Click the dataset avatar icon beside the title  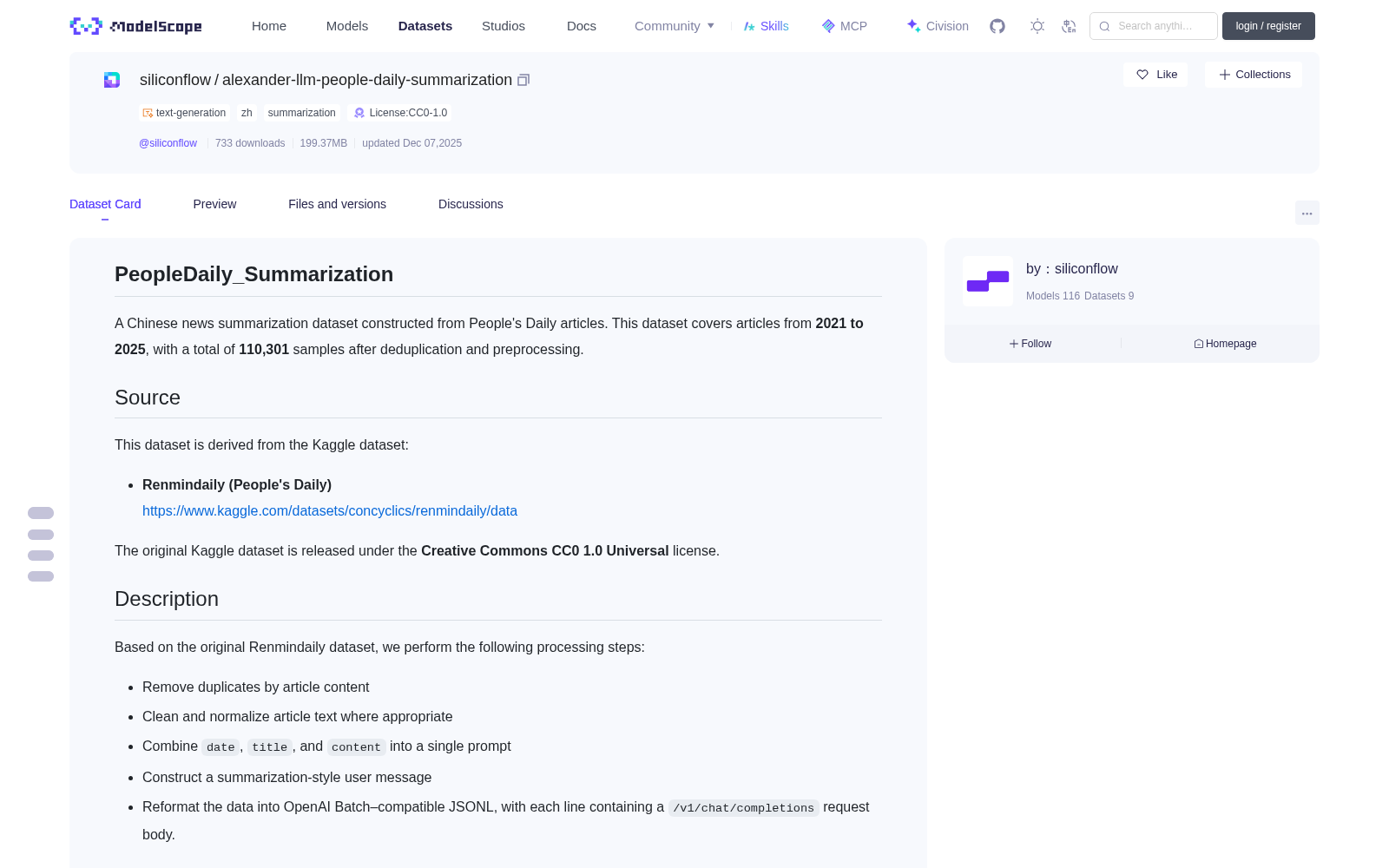pos(112,80)
